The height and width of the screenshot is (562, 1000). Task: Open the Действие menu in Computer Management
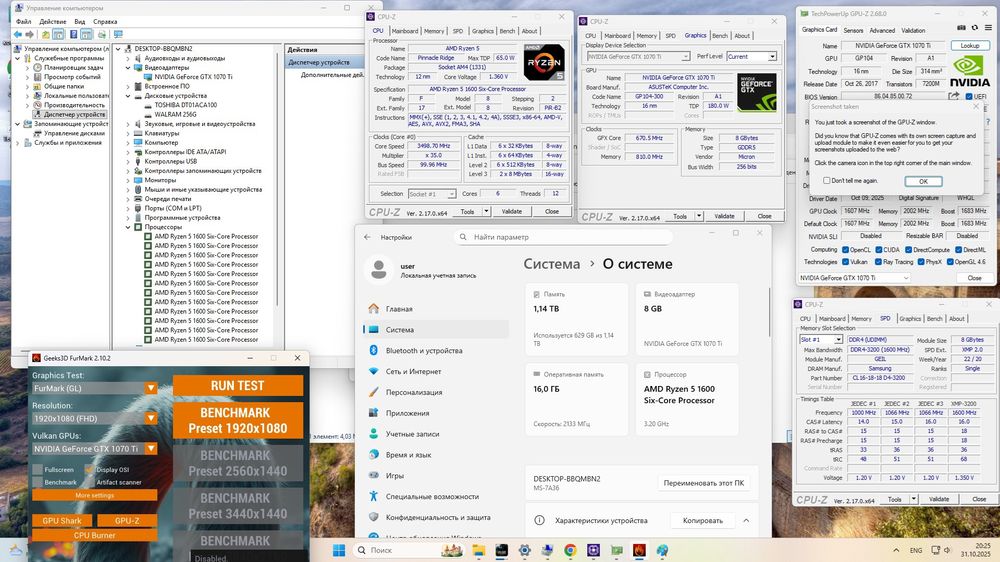(53, 22)
